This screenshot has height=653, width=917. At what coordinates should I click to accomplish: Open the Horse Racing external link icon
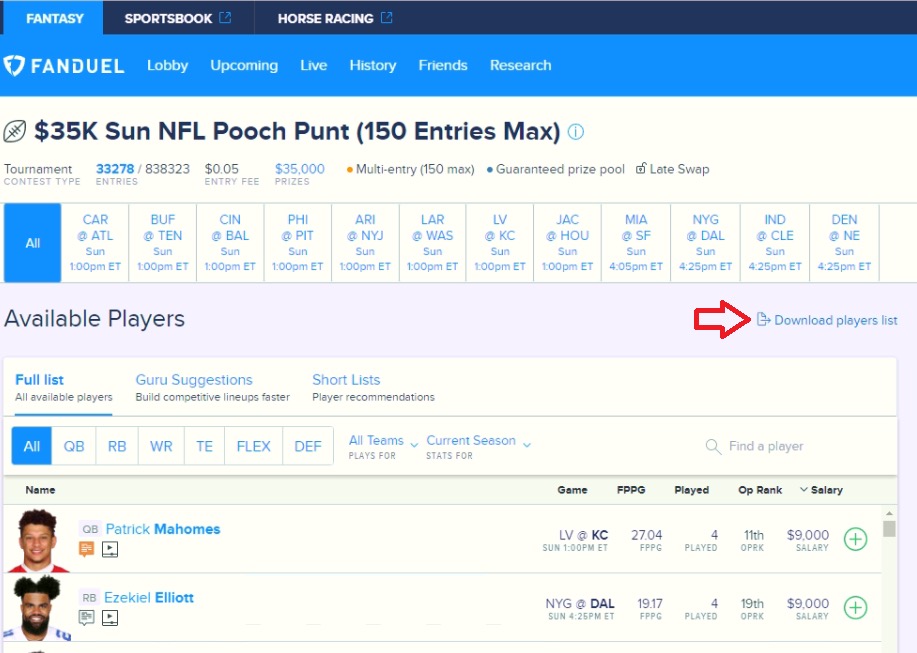tap(386, 18)
